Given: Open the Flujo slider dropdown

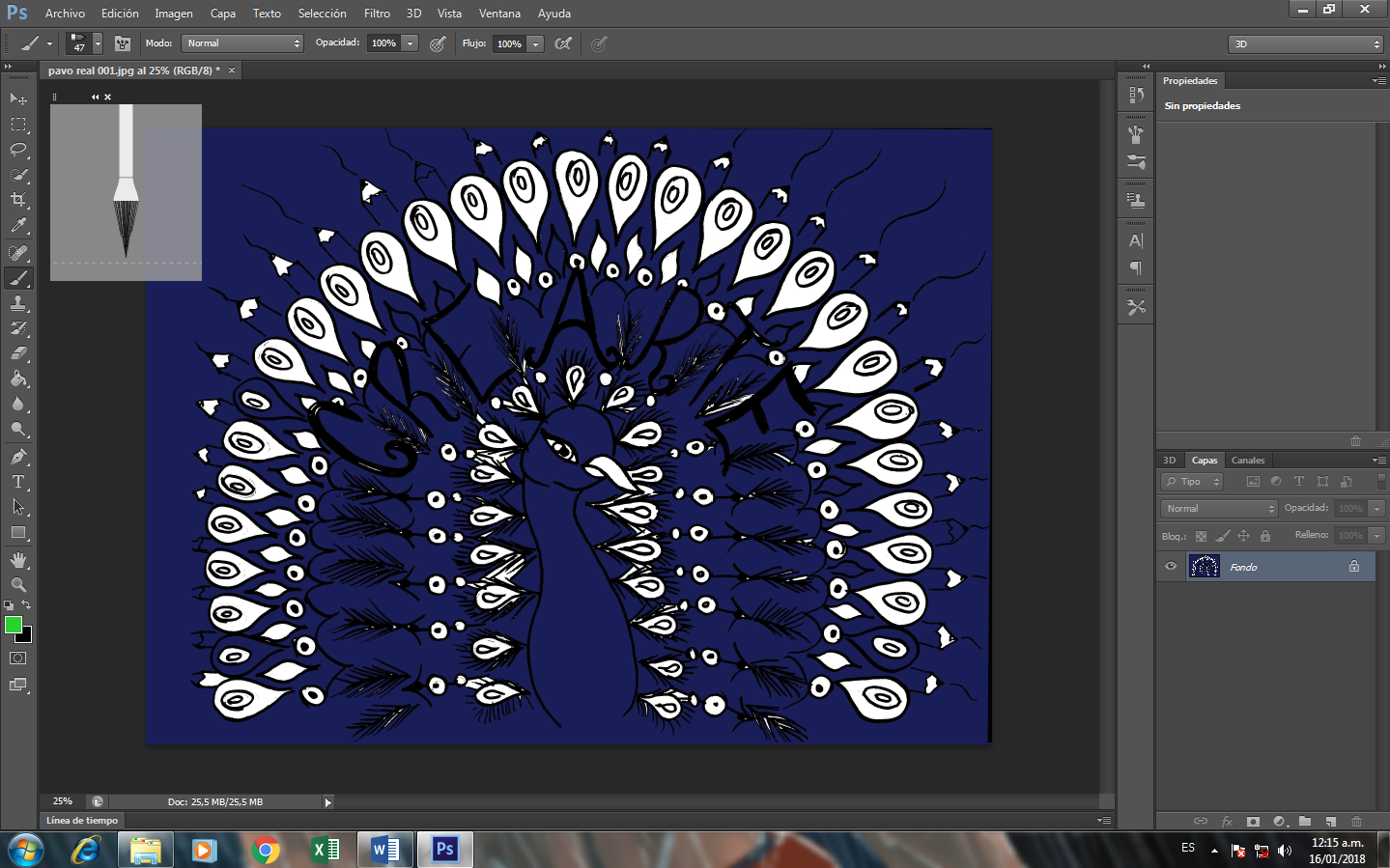Looking at the screenshot, I should point(535,43).
